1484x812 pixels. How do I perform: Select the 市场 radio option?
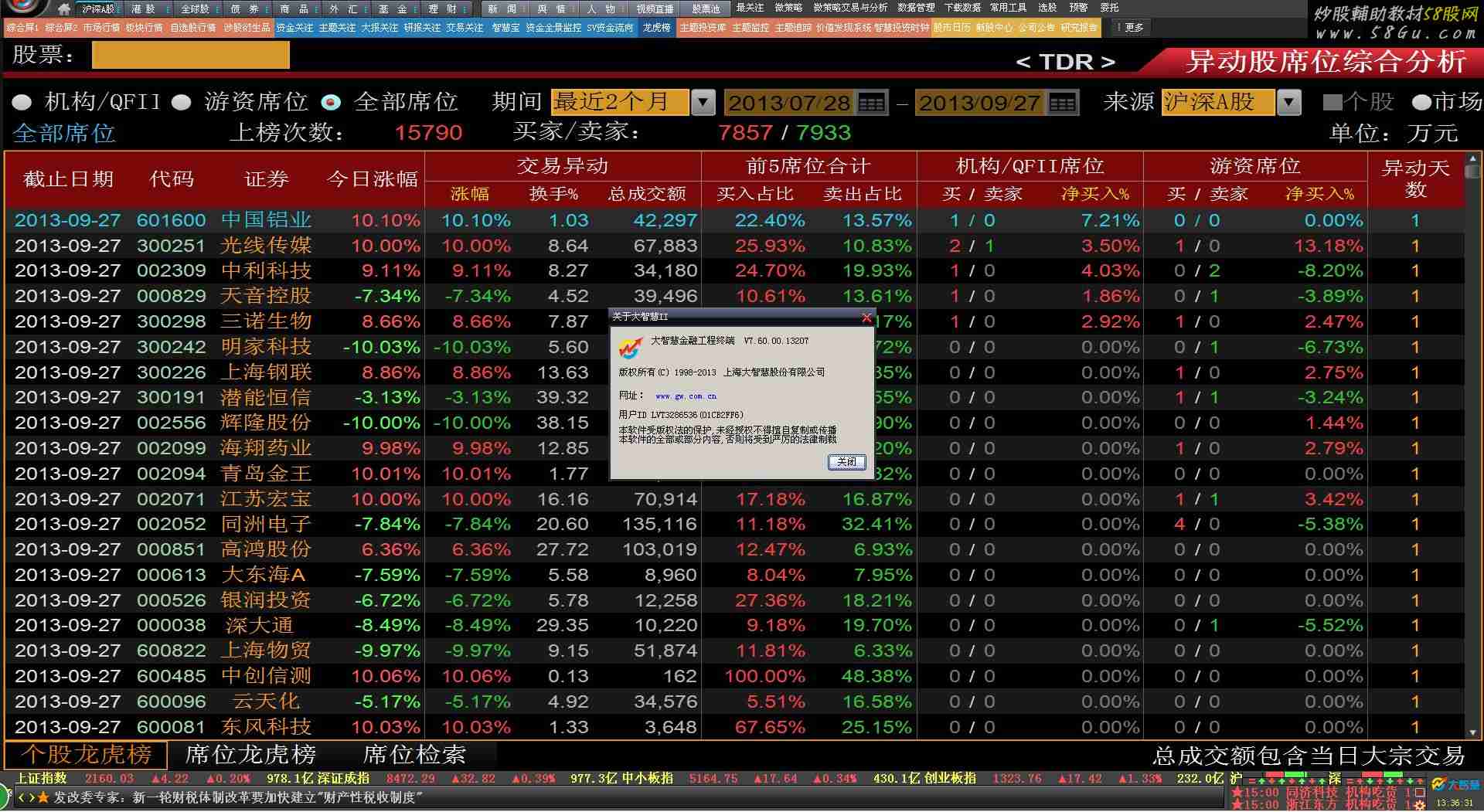1422,102
